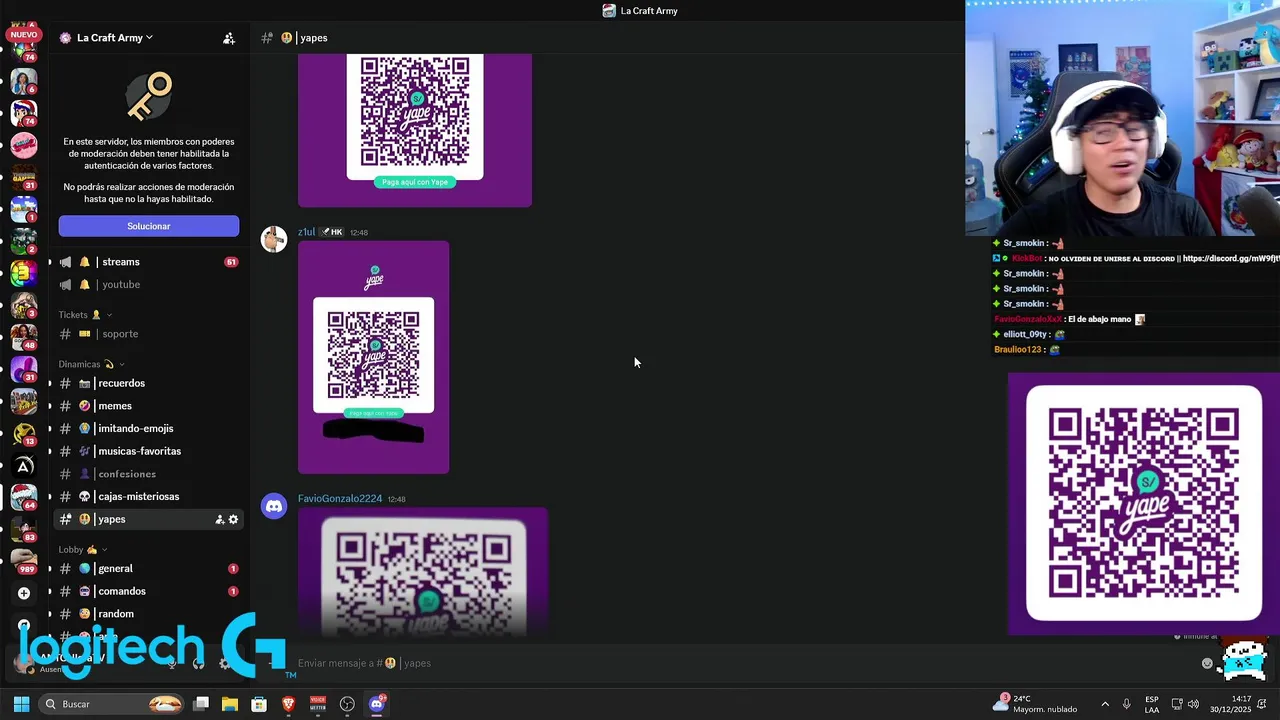Collapse the Dinamicas category
This screenshot has height=720, width=1280.
point(91,364)
